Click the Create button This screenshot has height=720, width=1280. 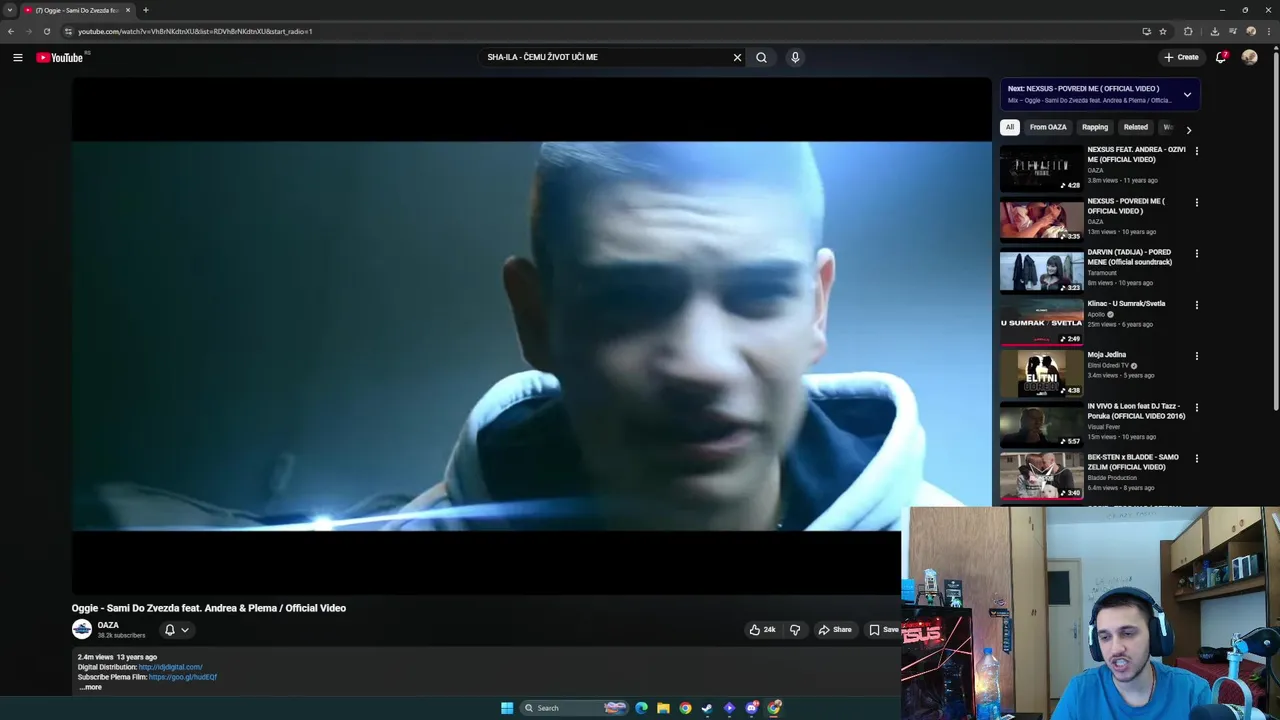click(x=1181, y=57)
